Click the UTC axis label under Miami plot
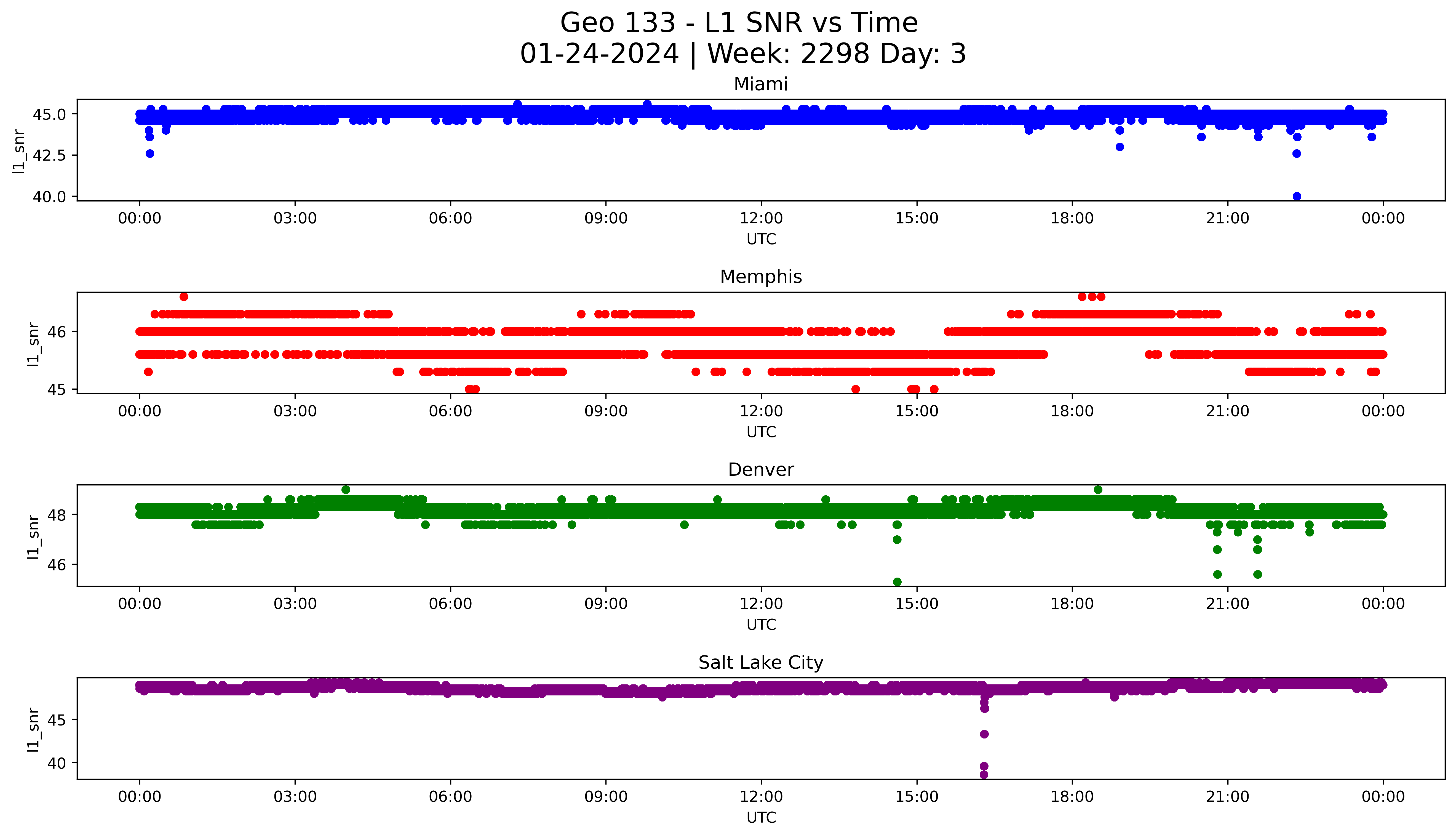The width and height of the screenshot is (1456, 837). coord(761,239)
